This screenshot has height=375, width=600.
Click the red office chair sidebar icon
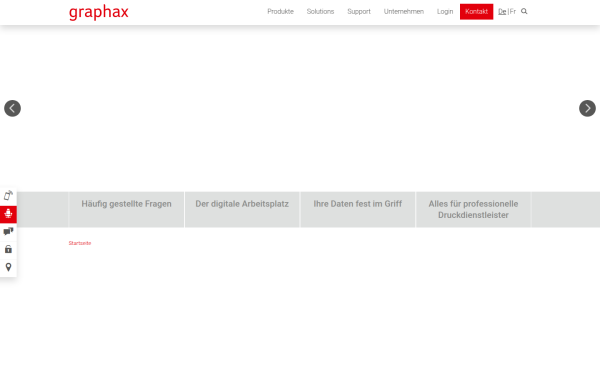pos(8,214)
